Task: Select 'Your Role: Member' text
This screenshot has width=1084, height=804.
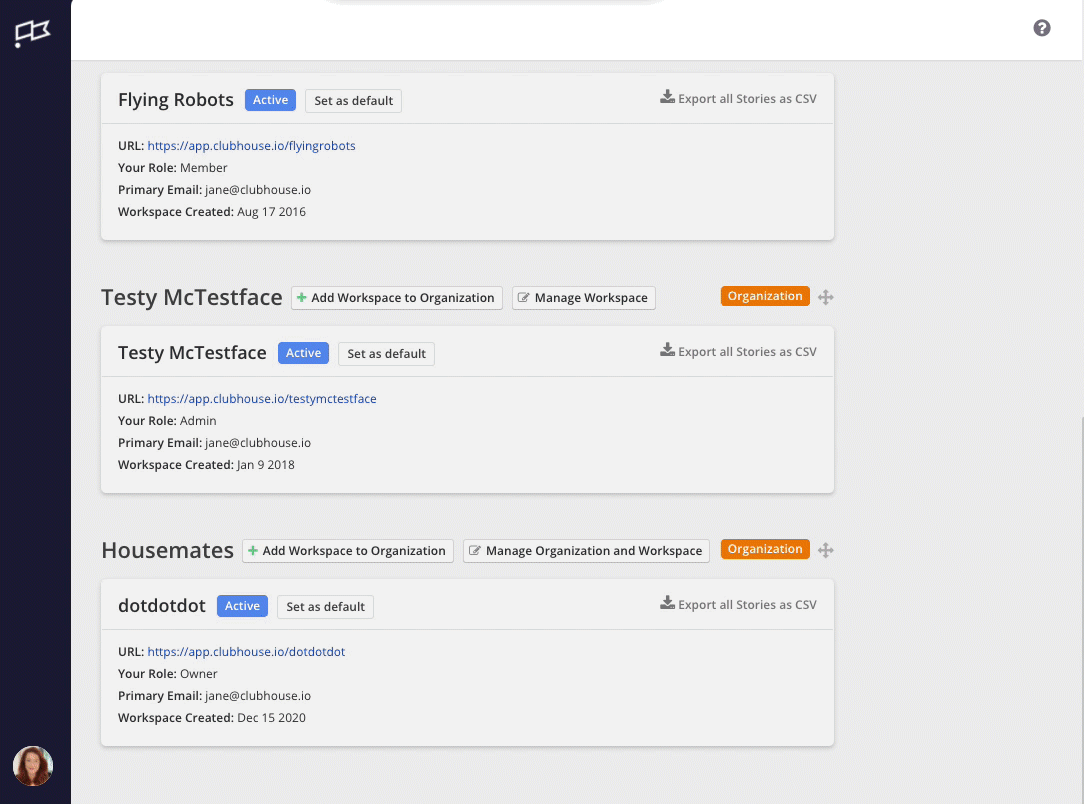Action: (x=172, y=167)
